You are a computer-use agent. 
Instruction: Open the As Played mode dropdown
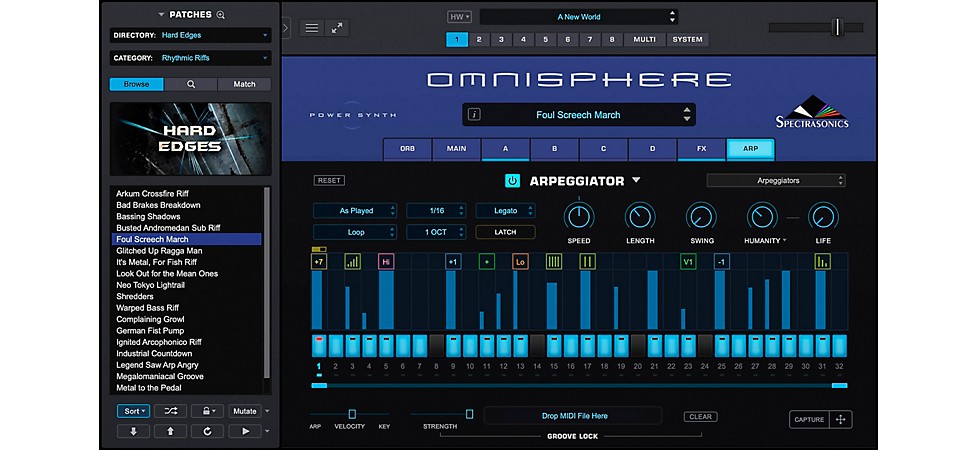click(x=355, y=211)
